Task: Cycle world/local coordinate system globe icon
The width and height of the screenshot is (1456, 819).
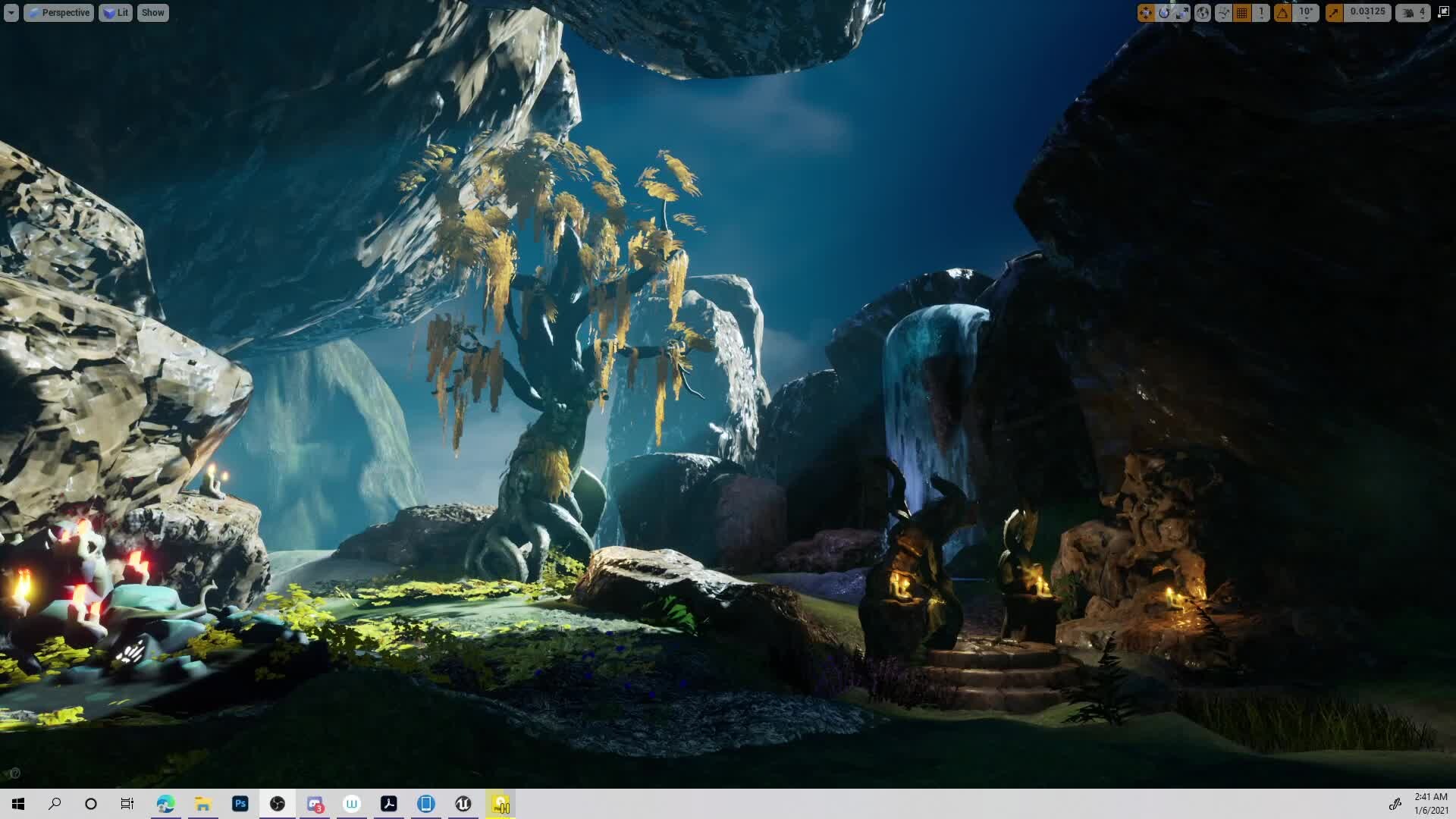Action: pyautogui.click(x=1203, y=13)
